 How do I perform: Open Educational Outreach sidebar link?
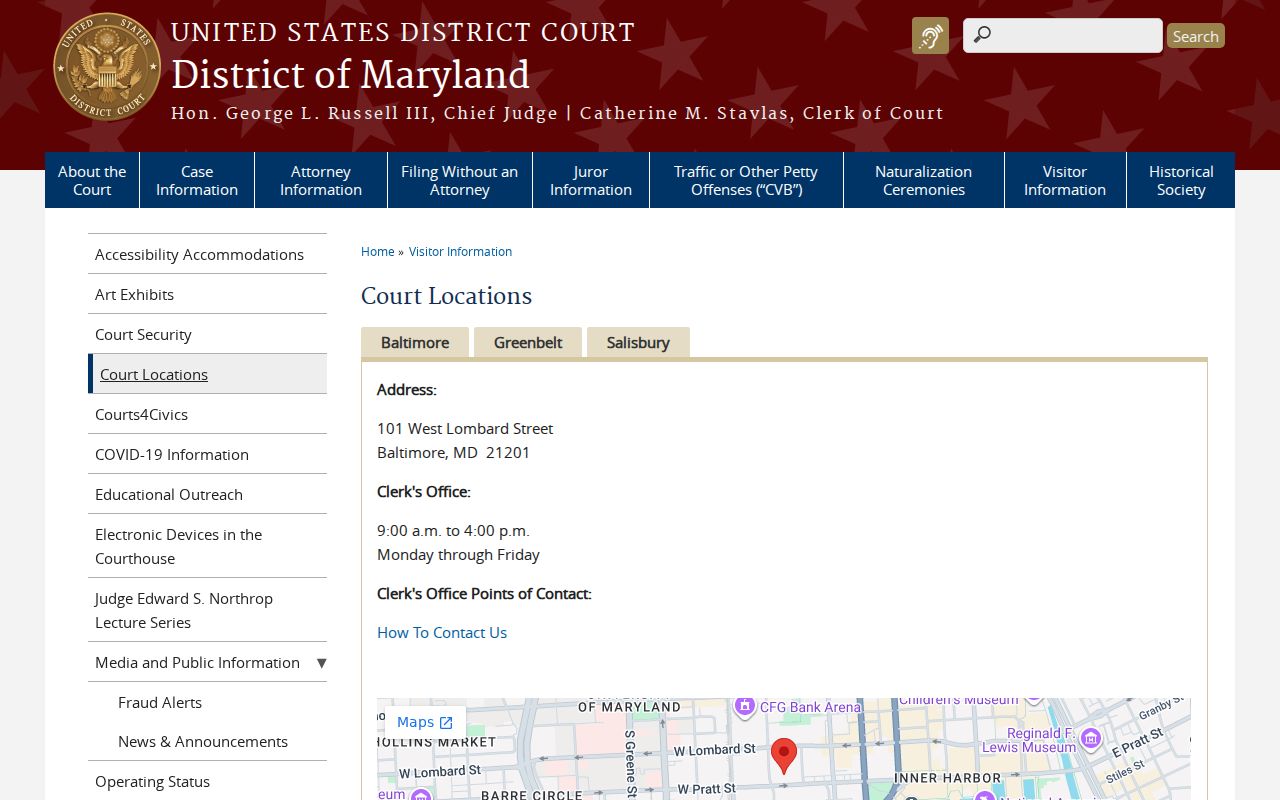(x=207, y=494)
